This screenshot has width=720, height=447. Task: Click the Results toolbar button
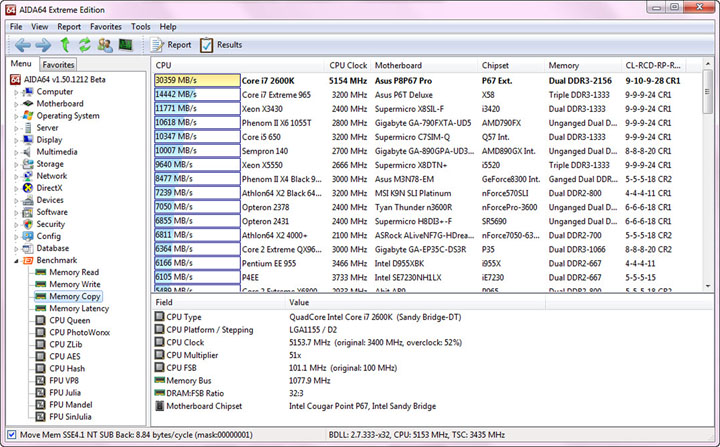click(x=221, y=45)
